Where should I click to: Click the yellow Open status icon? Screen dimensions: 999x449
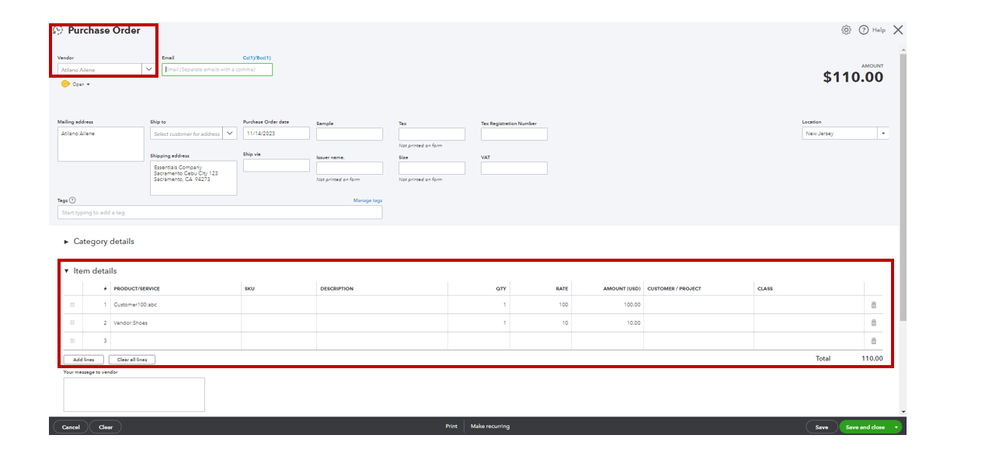pyautogui.click(x=65, y=84)
